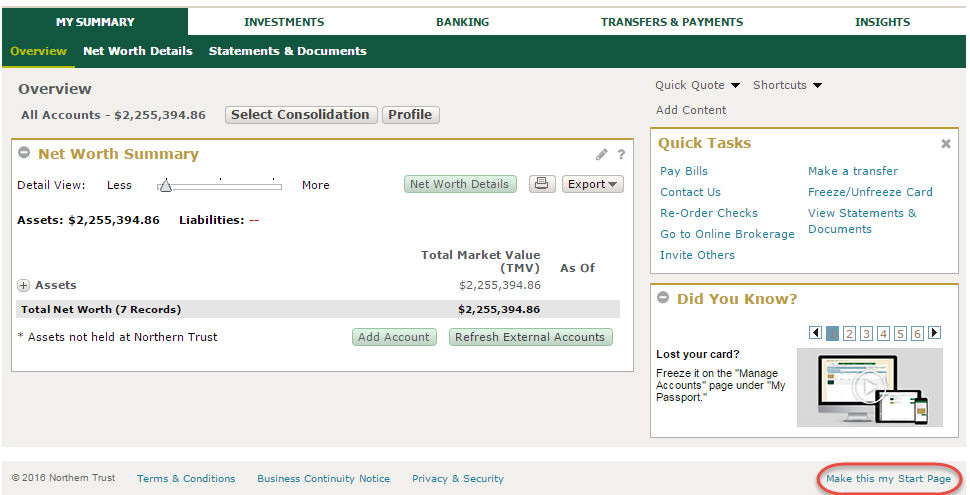Click the All Accounts - $2,255,394.86 text

tap(113, 115)
